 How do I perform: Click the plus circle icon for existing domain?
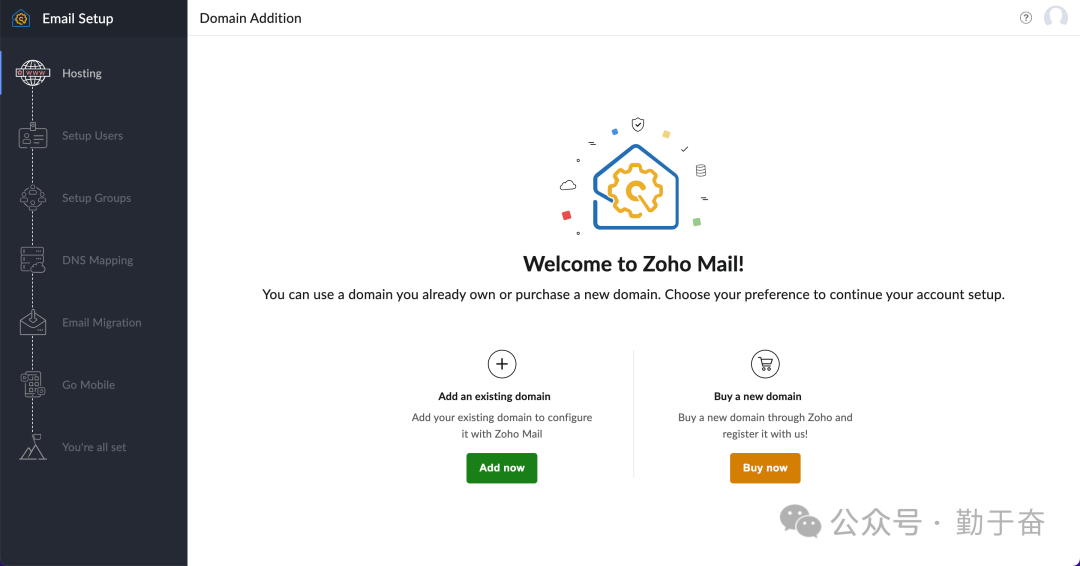502,364
